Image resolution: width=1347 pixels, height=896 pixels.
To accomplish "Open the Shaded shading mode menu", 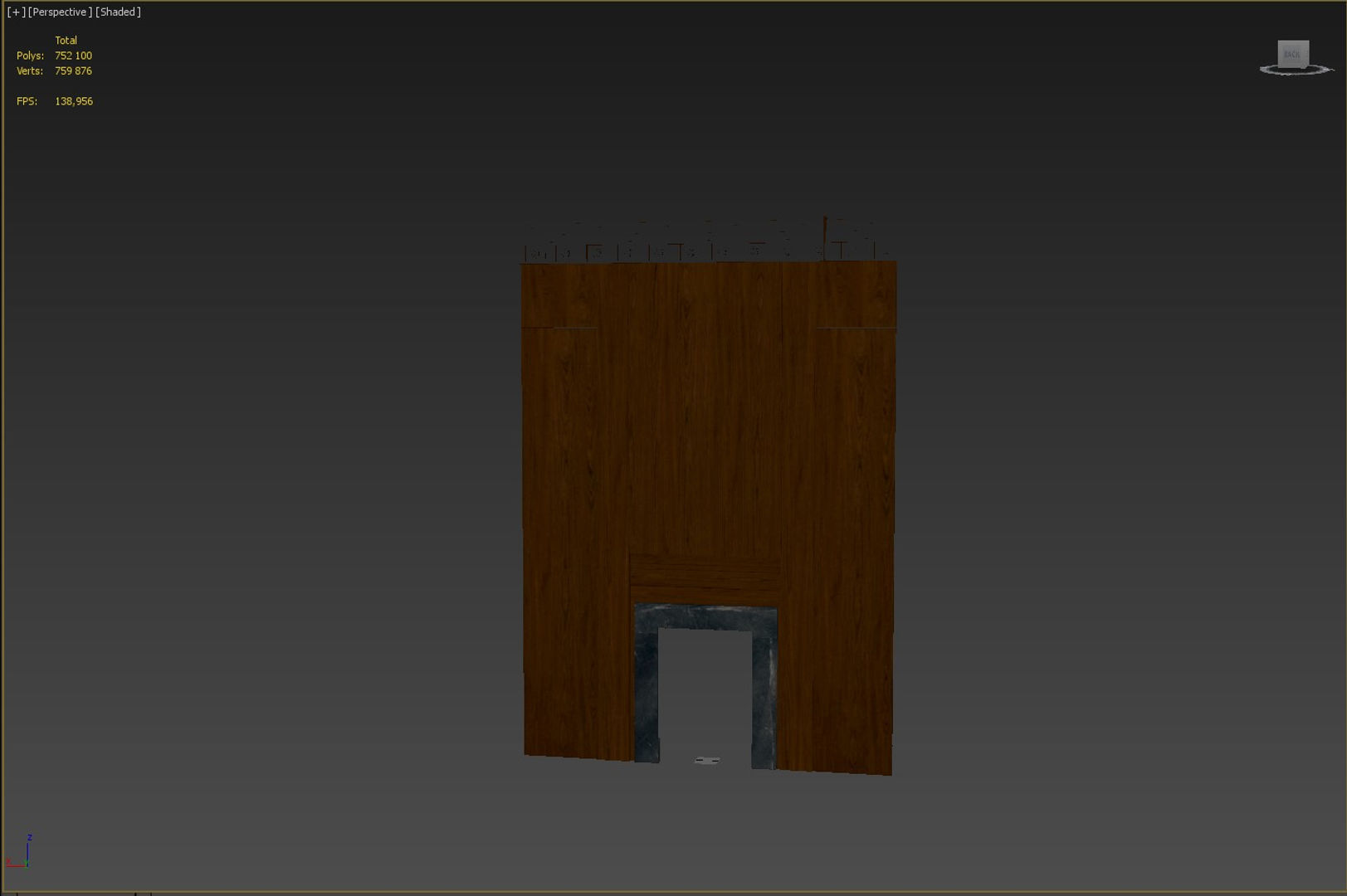I will pos(118,12).
